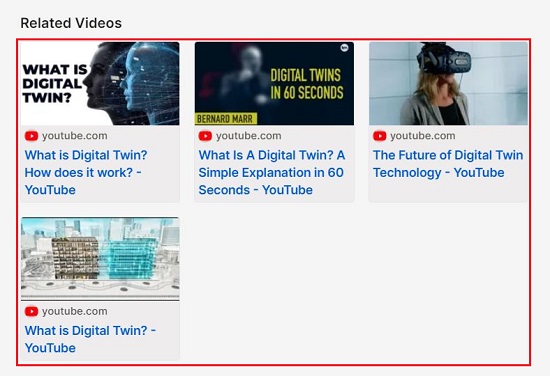
Task: Open 'The Future of Digital Twin Technology' link
Action: 448,164
